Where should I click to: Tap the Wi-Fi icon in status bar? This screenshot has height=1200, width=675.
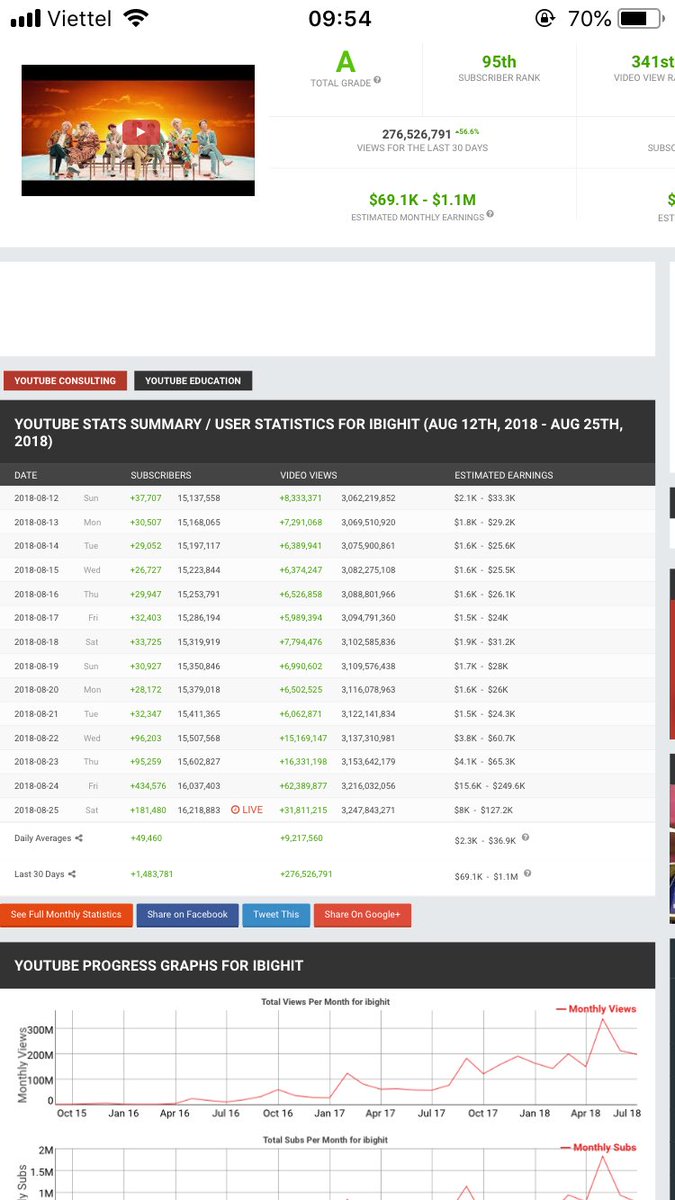coord(135,18)
